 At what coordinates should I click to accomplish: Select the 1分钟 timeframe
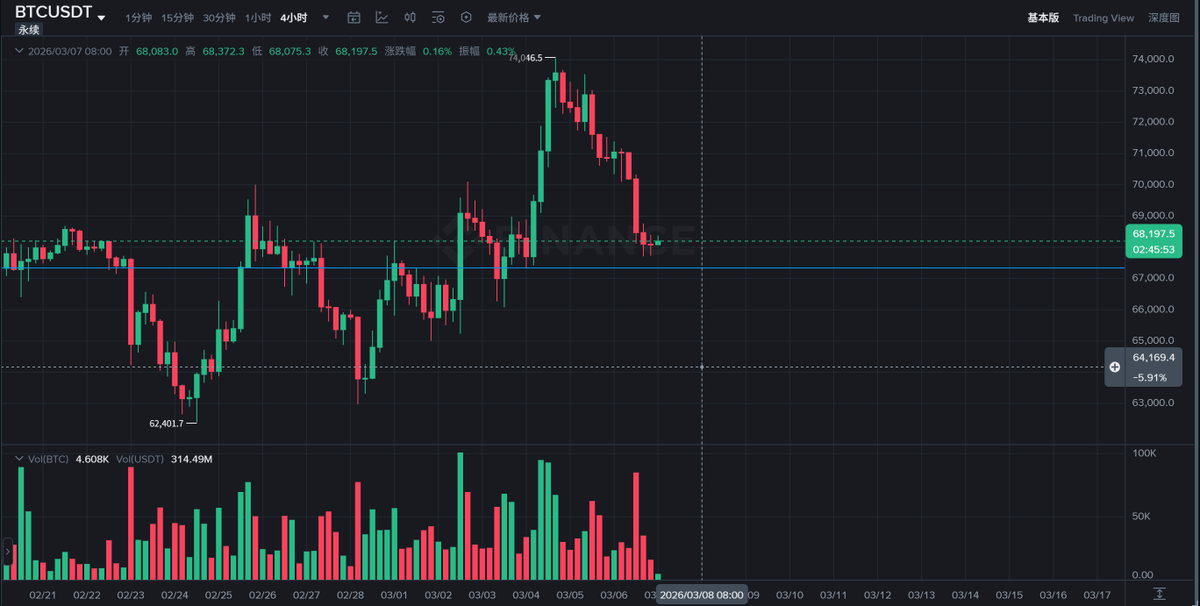139,18
